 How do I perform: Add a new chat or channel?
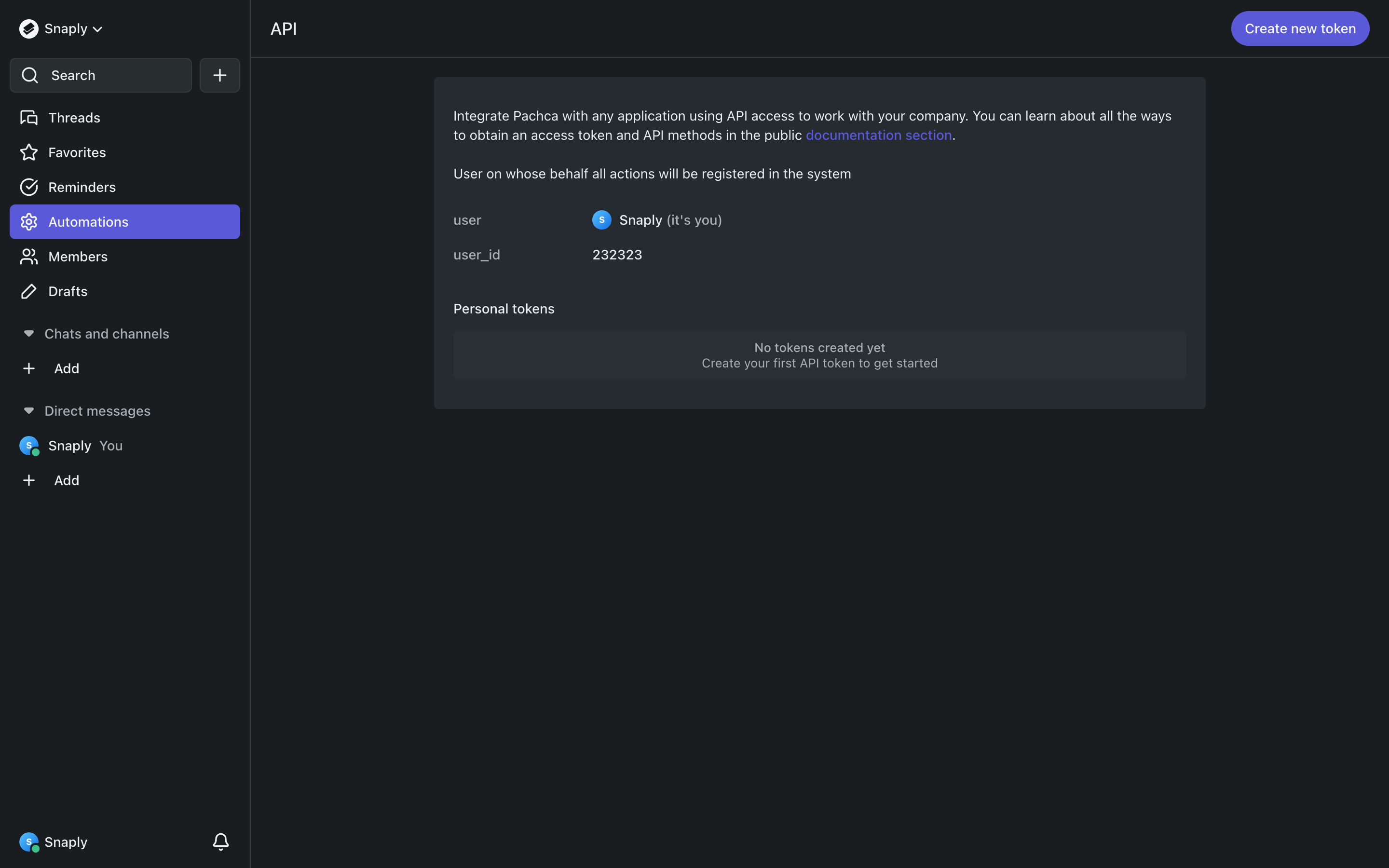(x=124, y=368)
